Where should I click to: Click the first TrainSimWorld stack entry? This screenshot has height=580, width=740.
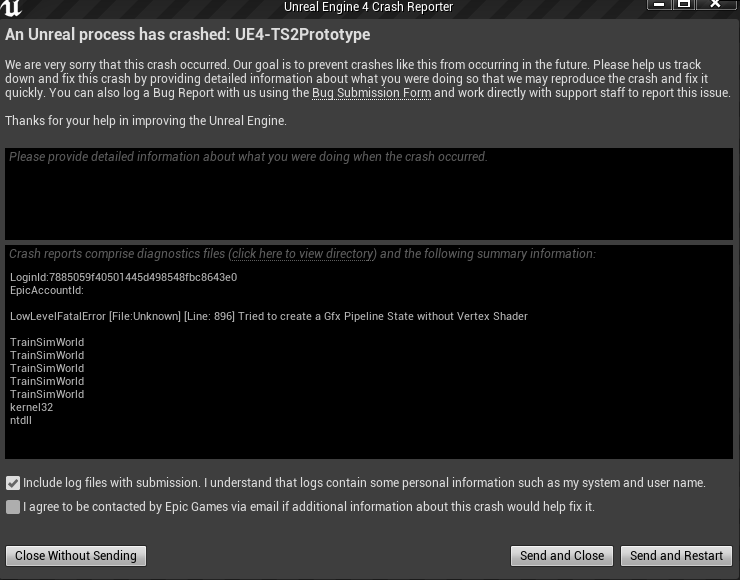(47, 342)
